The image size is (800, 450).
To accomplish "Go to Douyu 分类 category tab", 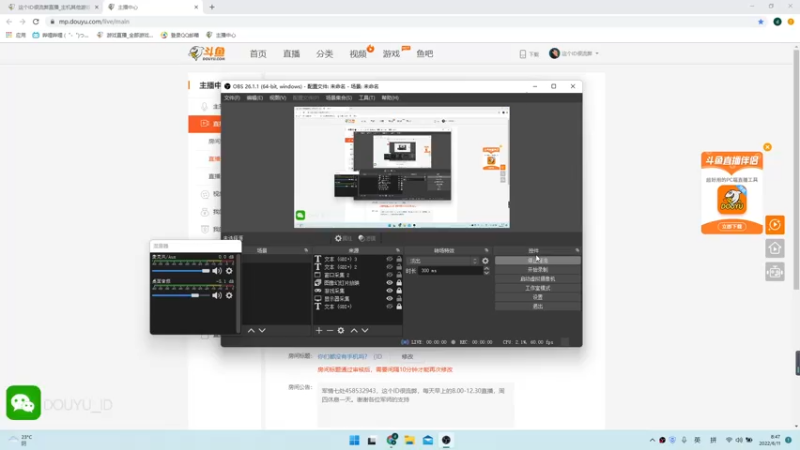I will (324, 54).
